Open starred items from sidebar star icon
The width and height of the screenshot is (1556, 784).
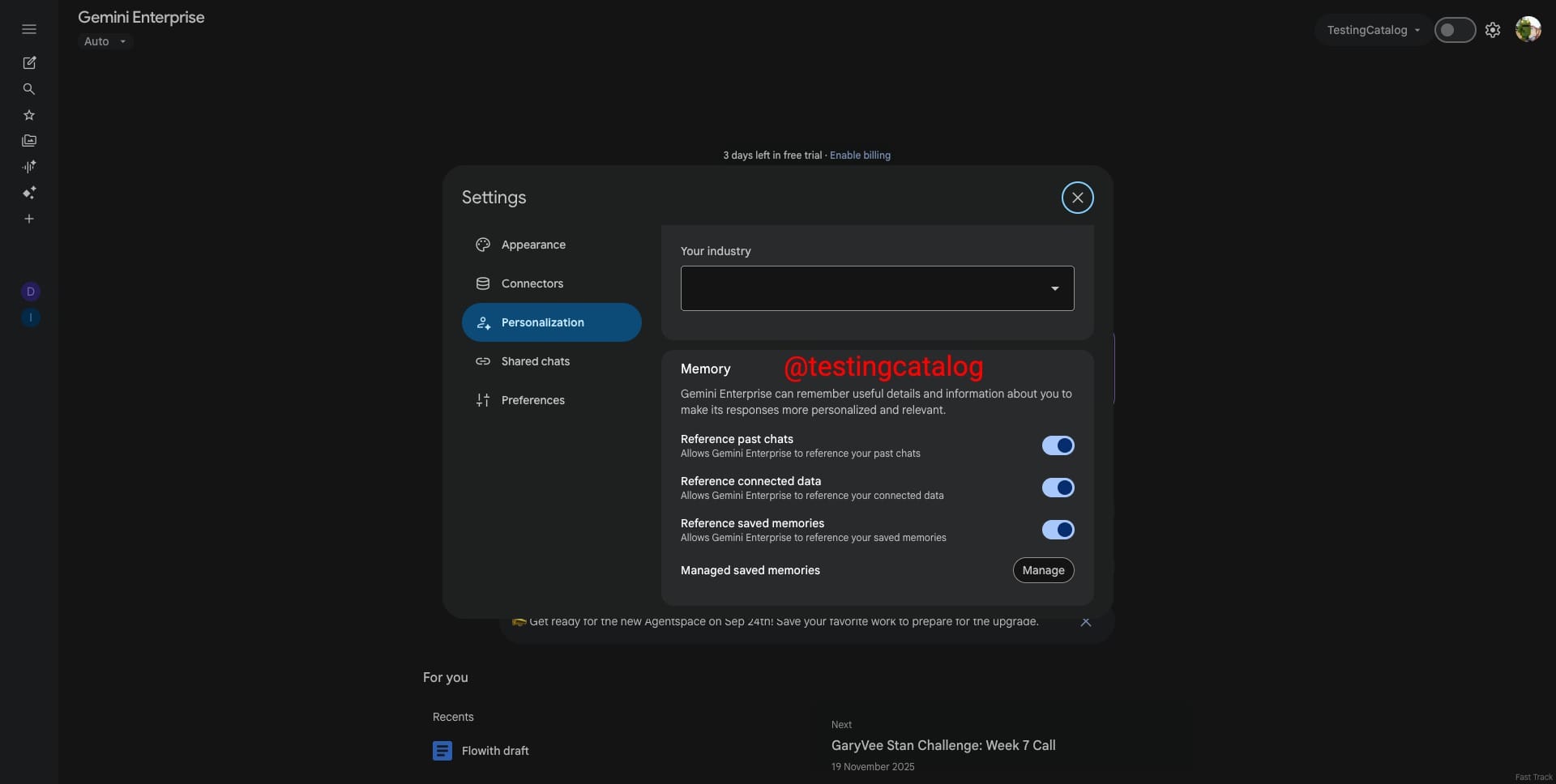29,115
